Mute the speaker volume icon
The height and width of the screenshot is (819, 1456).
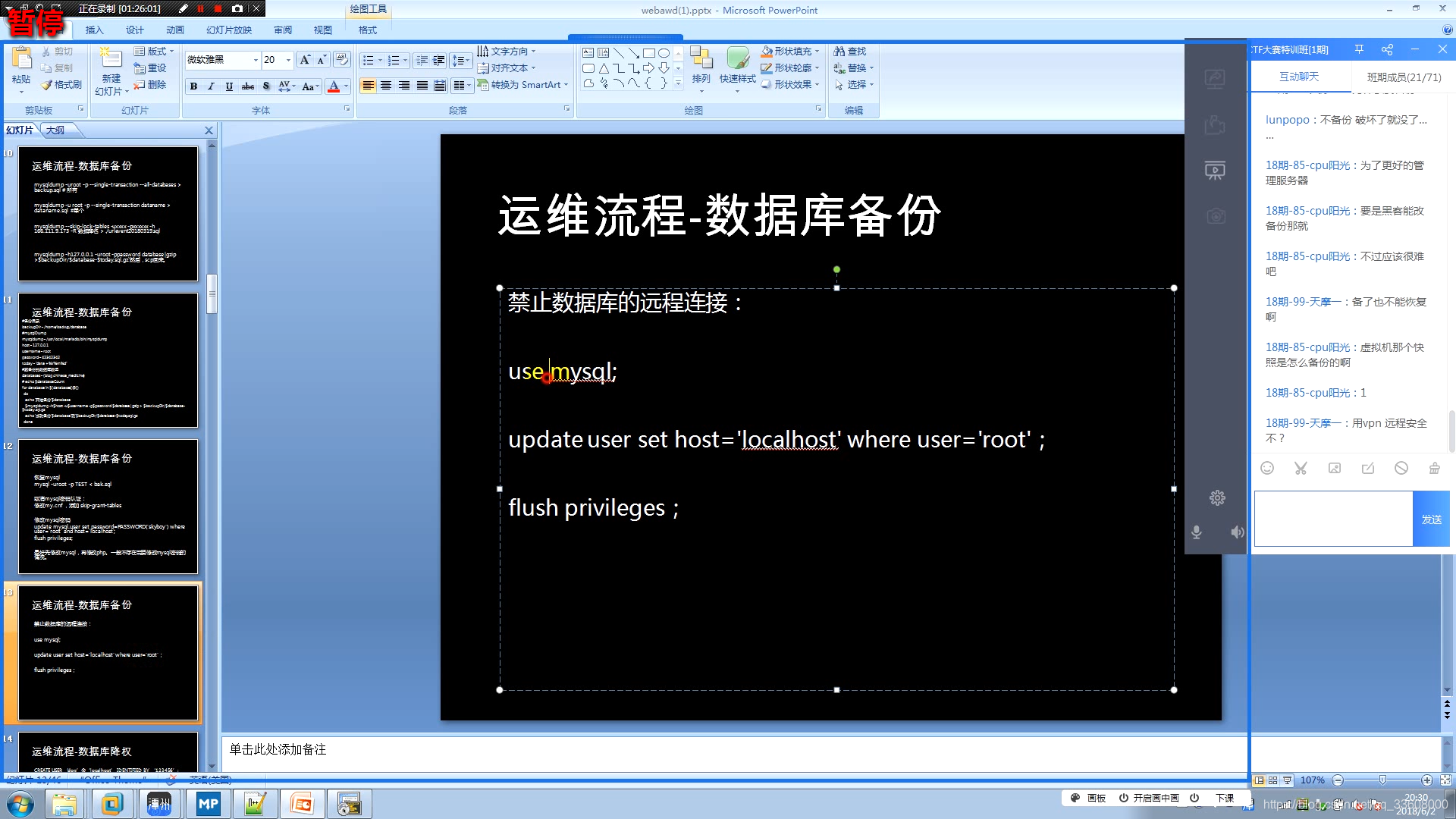coord(1237,532)
